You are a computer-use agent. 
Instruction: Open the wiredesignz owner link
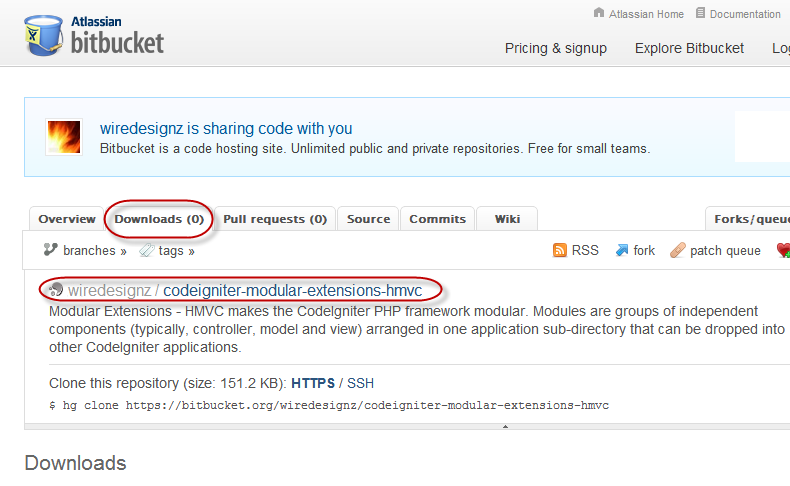109,291
